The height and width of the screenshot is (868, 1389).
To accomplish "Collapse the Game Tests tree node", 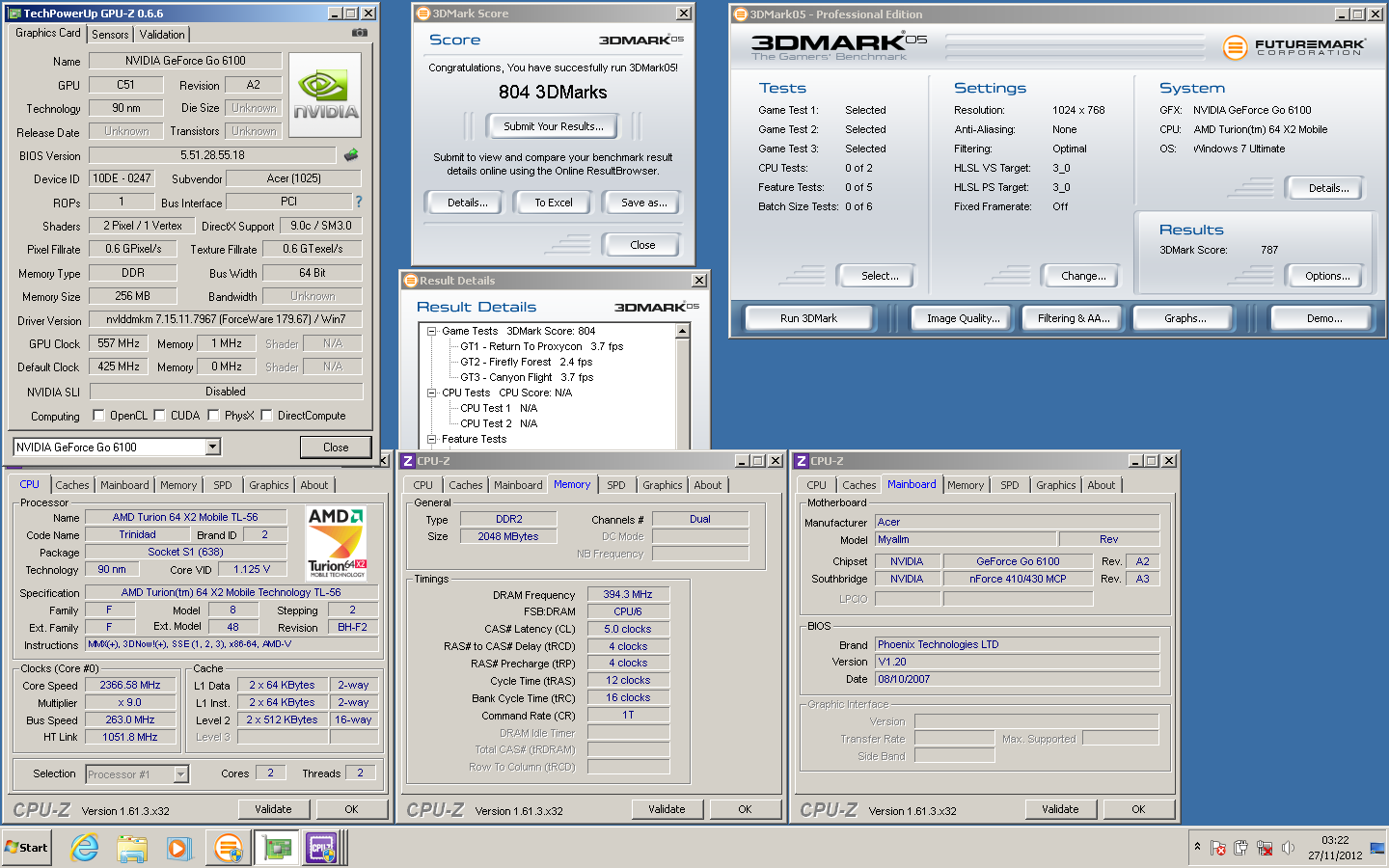I will tap(431, 331).
